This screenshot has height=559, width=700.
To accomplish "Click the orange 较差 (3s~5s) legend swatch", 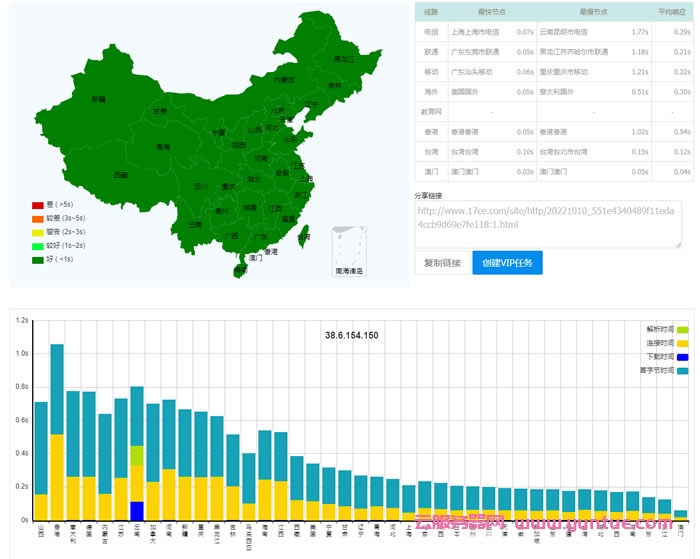I will [x=38, y=217].
